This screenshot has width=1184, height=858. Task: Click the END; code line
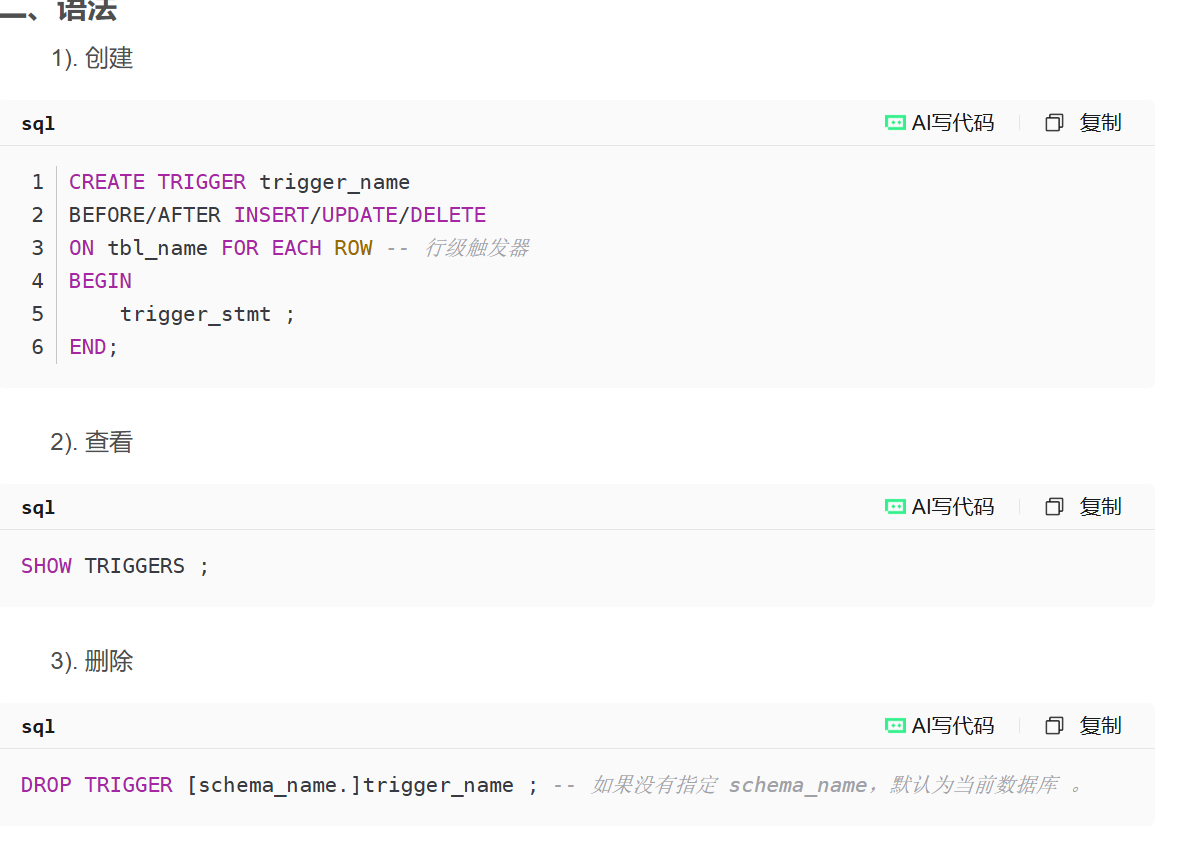coord(94,347)
